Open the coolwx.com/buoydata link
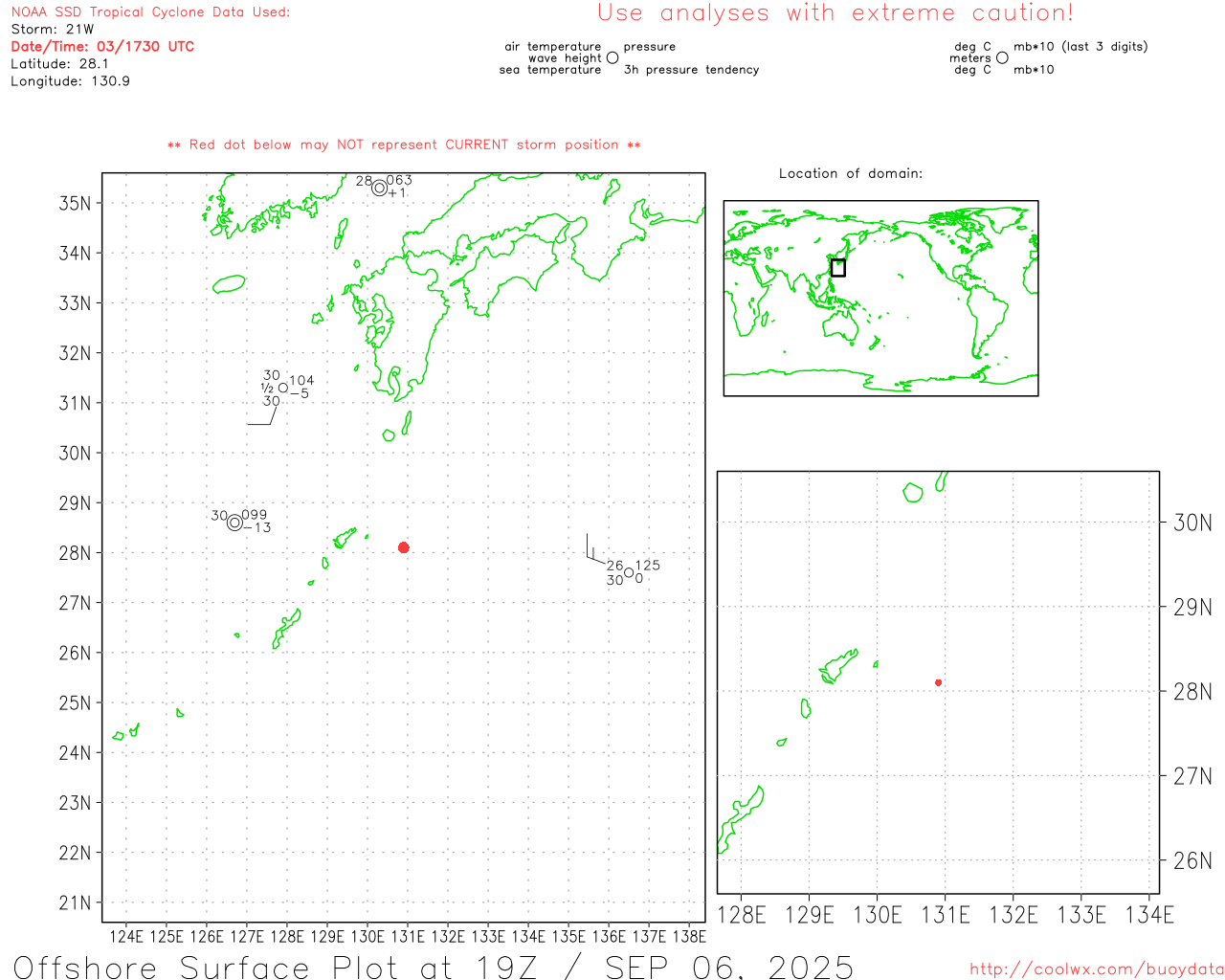The height and width of the screenshot is (980, 1225). (1097, 969)
